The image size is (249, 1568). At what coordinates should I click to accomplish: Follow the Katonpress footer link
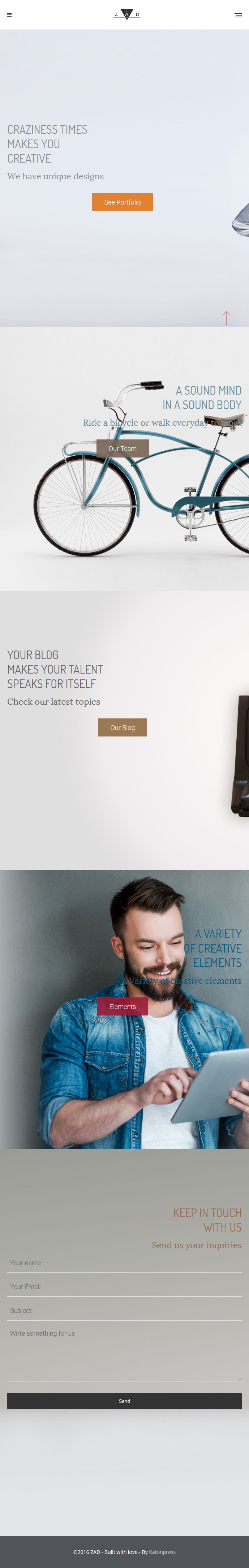click(163, 1552)
